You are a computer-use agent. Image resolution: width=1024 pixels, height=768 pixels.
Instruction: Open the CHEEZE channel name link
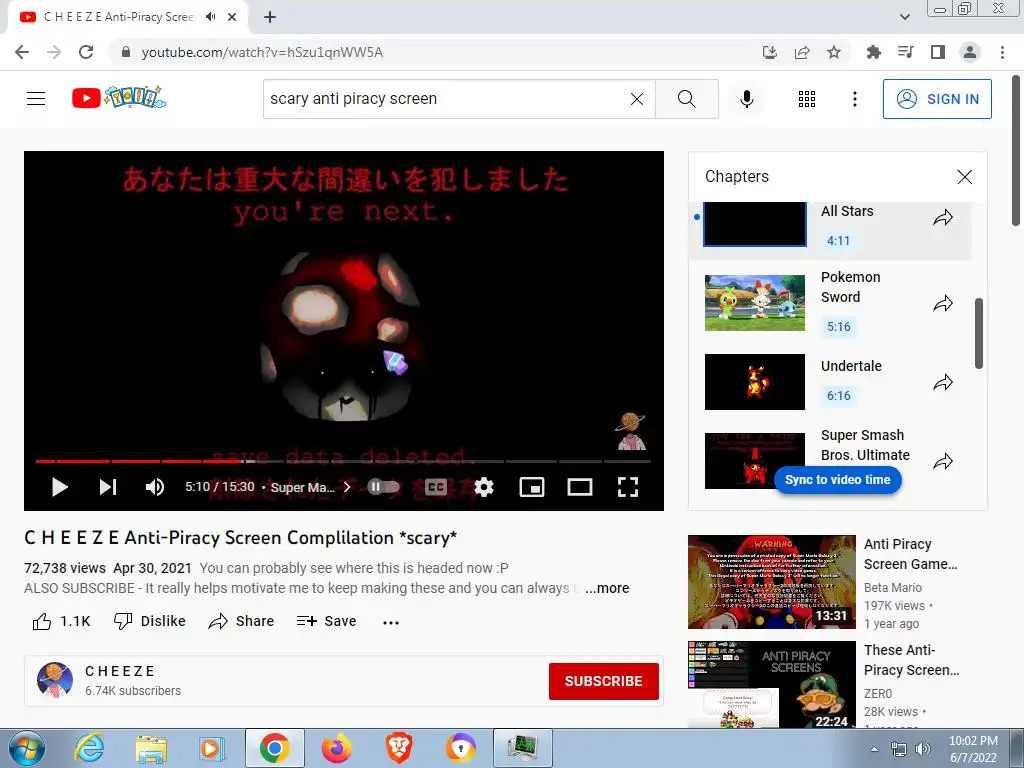pos(120,671)
